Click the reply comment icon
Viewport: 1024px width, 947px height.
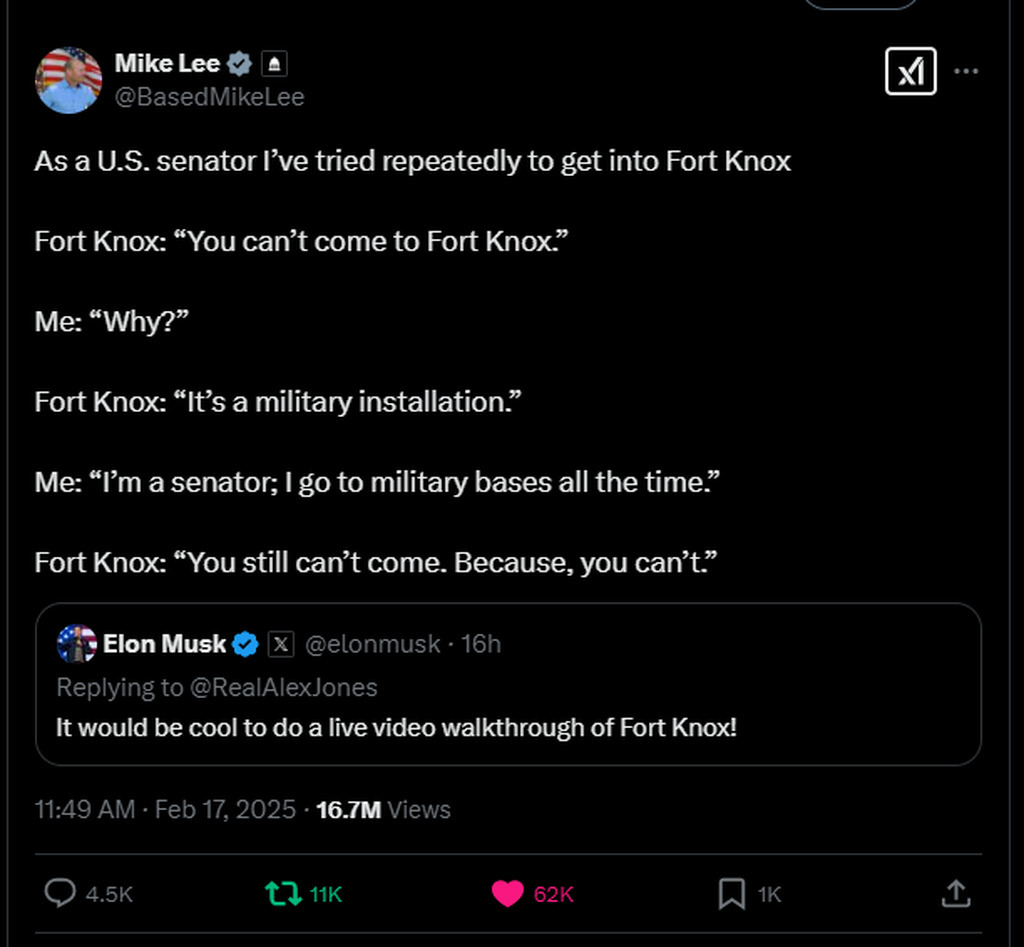click(x=61, y=893)
